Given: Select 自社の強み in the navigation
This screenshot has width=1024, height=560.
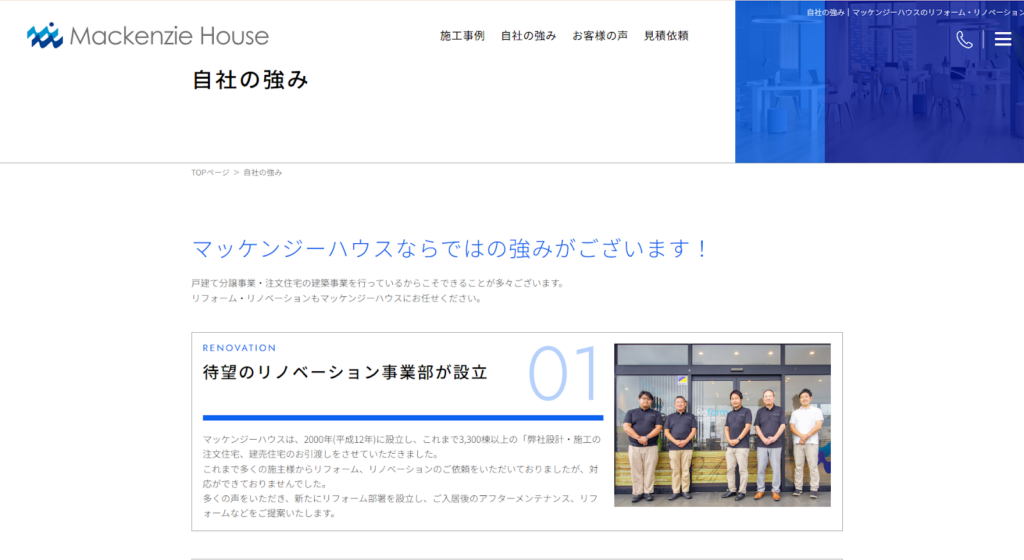Looking at the screenshot, I should pyautogui.click(x=528, y=36).
